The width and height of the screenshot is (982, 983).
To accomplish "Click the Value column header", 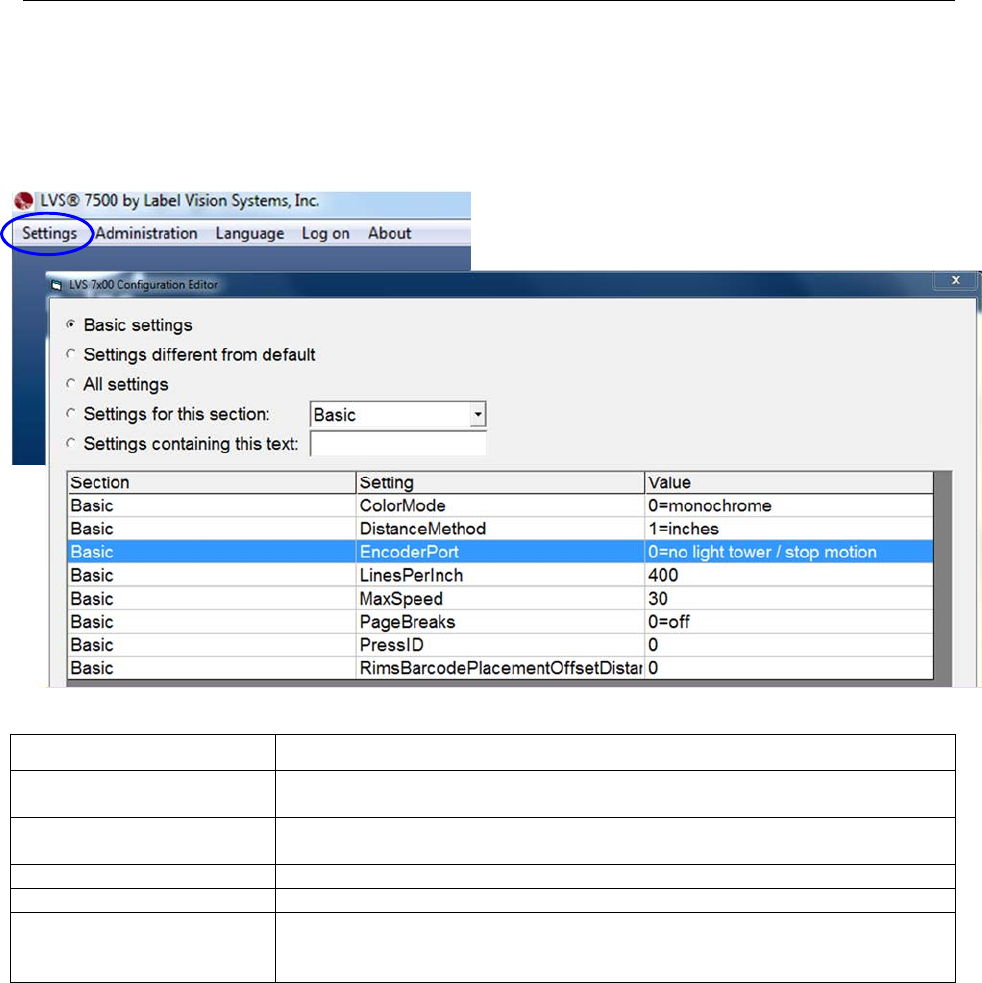I will (x=789, y=483).
